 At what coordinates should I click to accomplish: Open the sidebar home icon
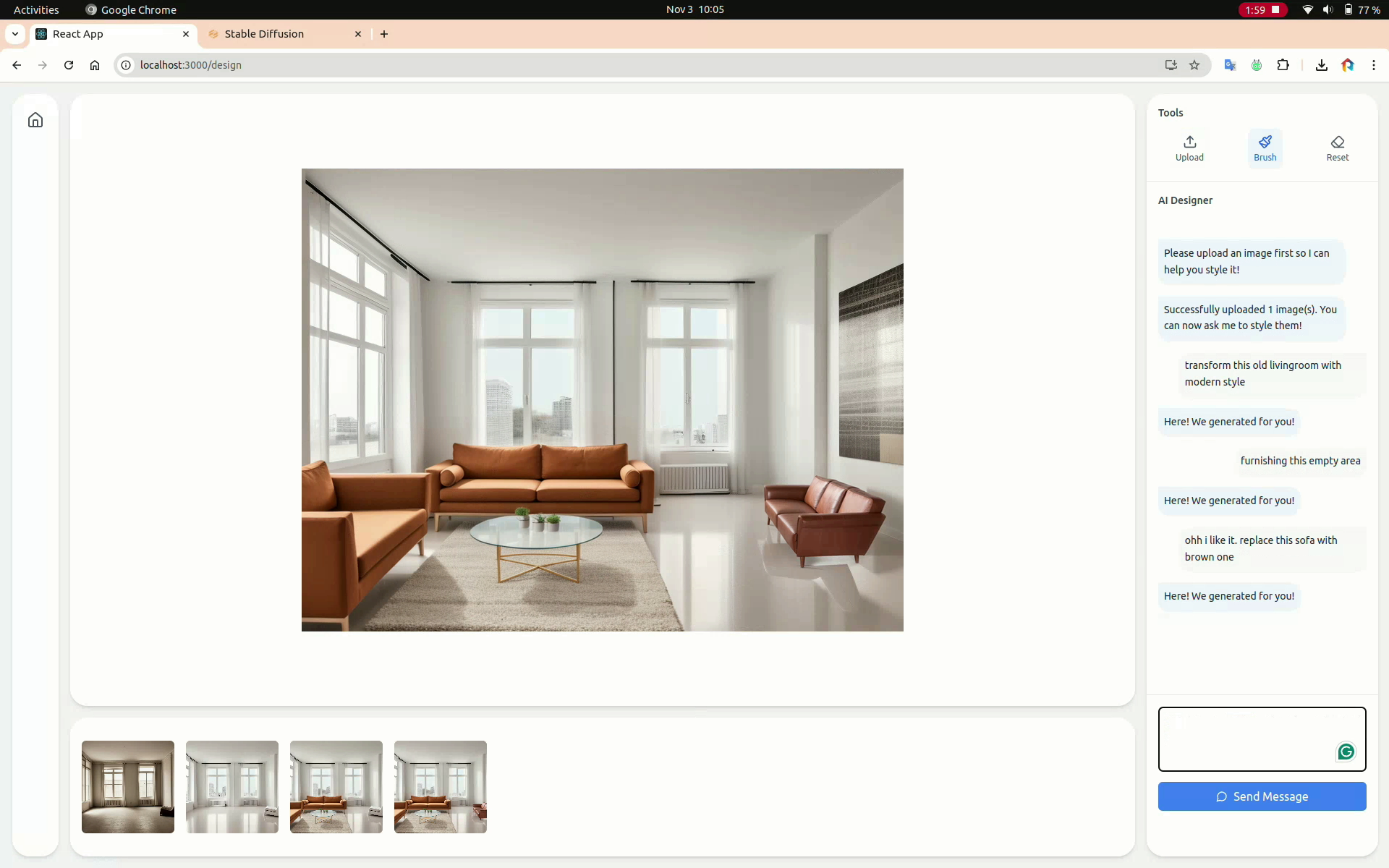pos(35,120)
